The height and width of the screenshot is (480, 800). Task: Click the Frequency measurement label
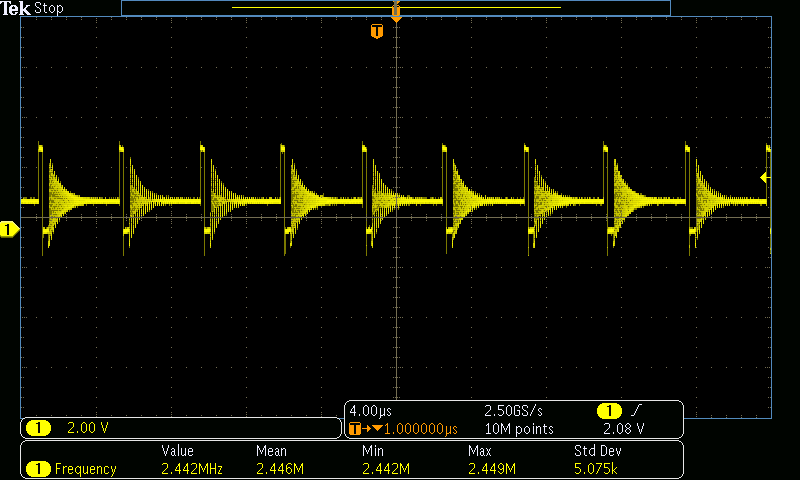coord(86,469)
